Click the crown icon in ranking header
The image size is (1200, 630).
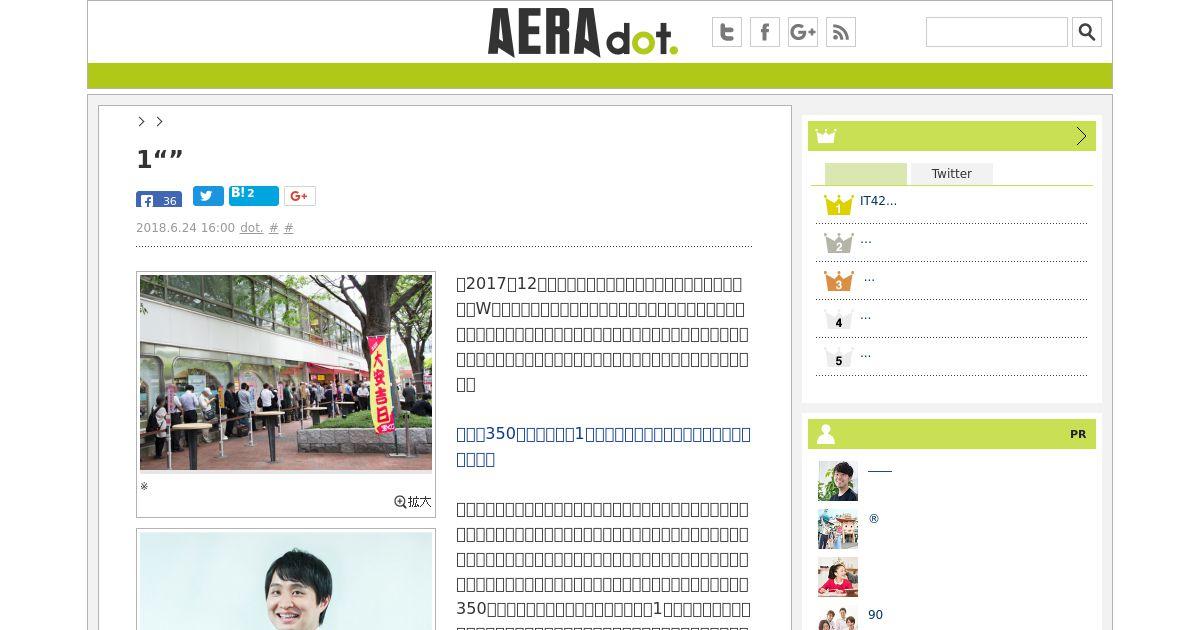(x=826, y=136)
